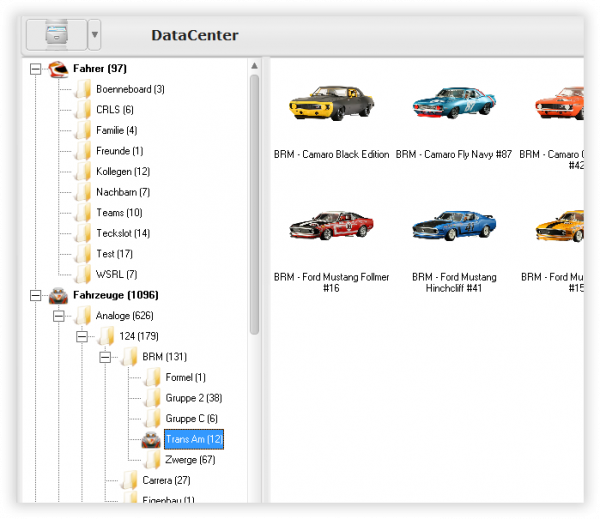Click the Test folder icon
Screen dimensions: 600x519
(83, 254)
